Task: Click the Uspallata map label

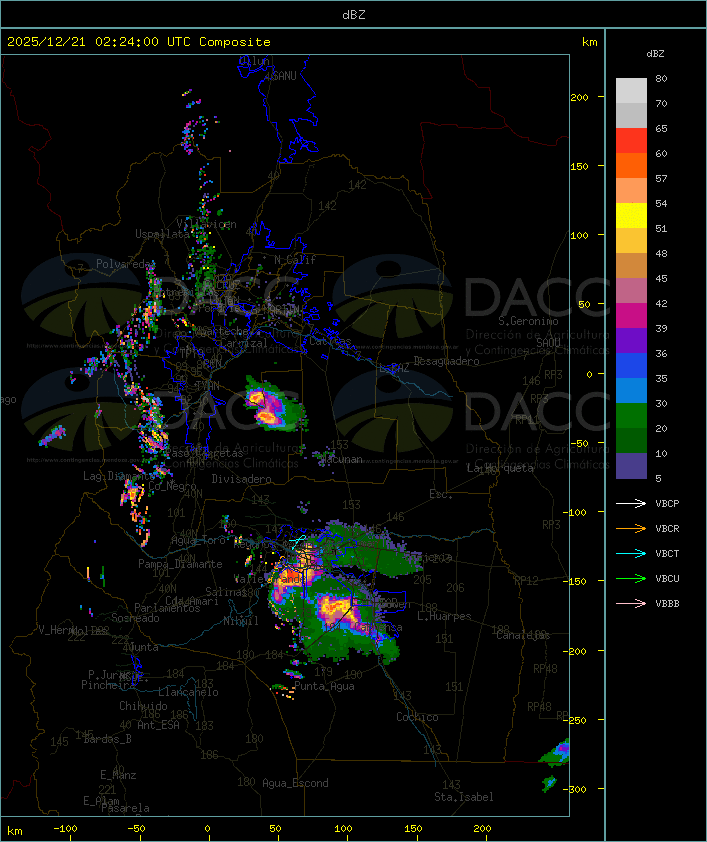Action: point(162,234)
